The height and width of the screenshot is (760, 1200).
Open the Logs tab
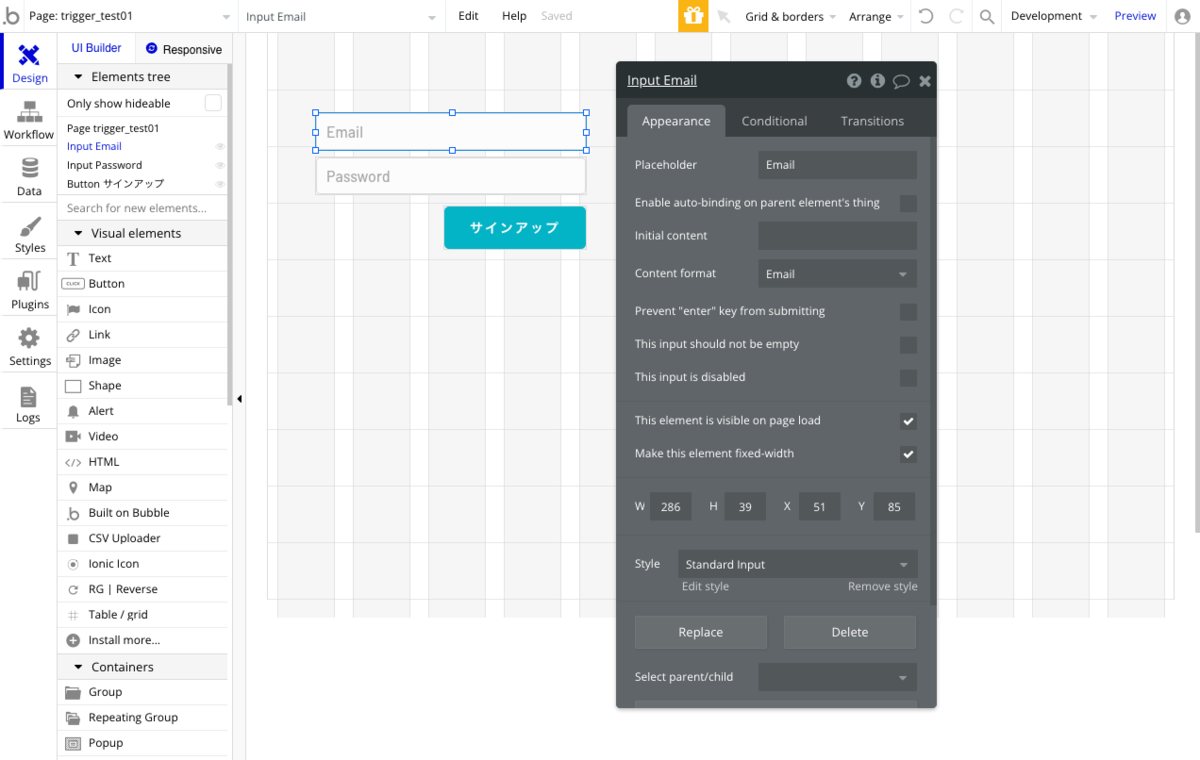click(x=29, y=403)
